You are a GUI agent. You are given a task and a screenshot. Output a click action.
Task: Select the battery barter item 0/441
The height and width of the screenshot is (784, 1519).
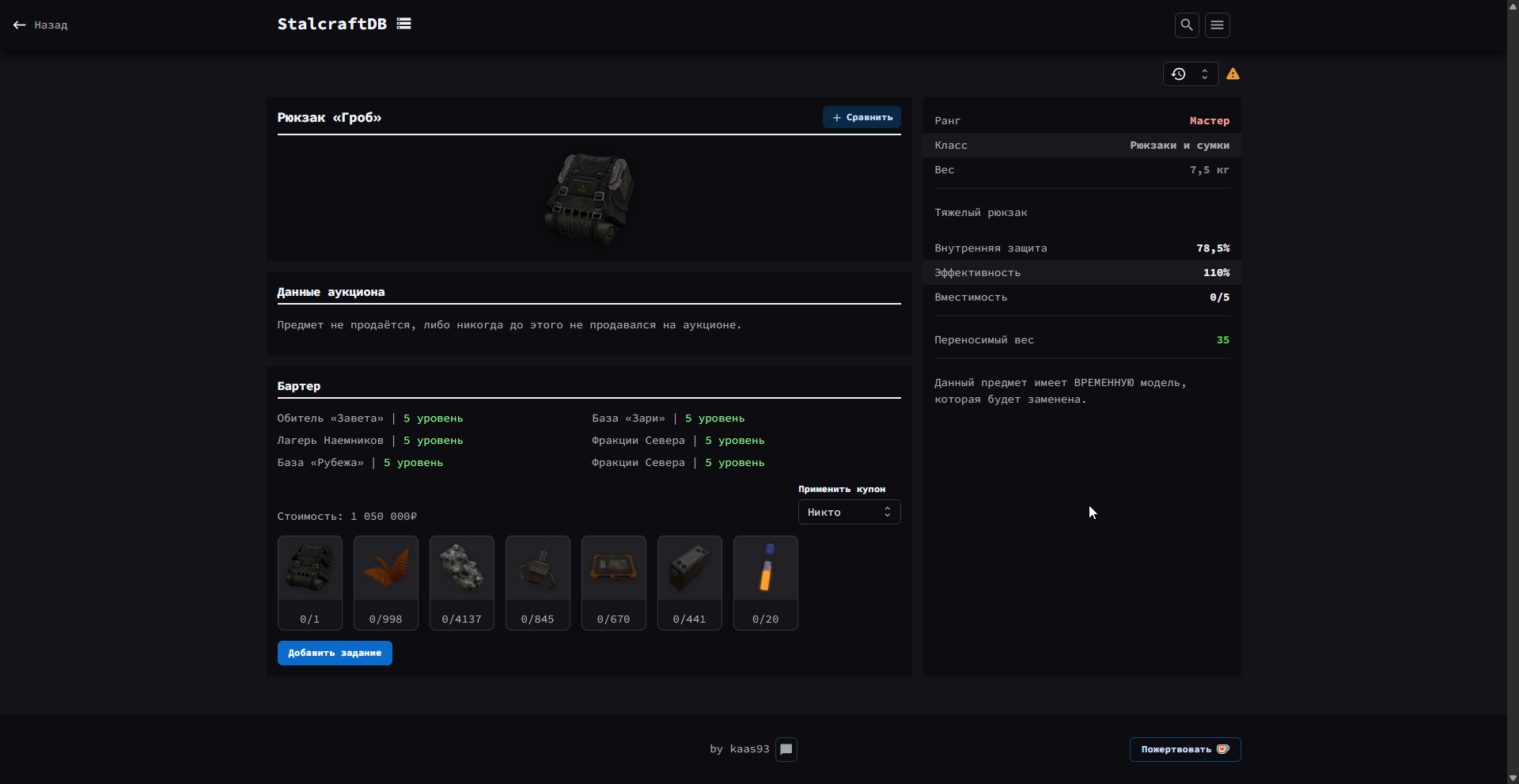[x=690, y=583]
